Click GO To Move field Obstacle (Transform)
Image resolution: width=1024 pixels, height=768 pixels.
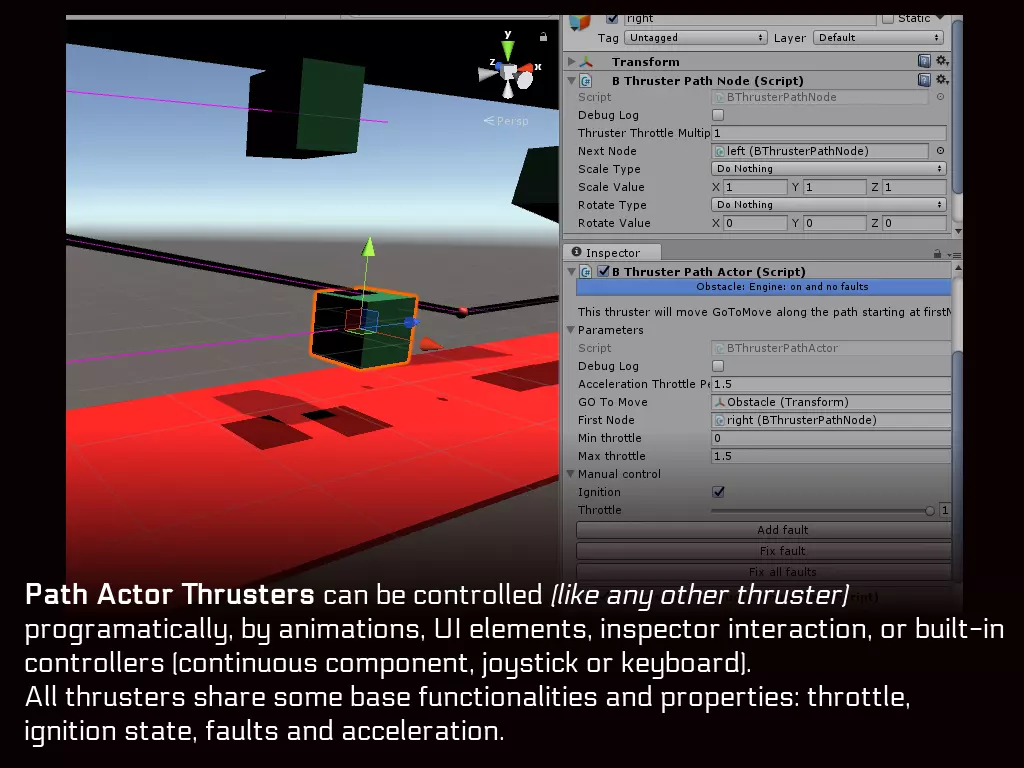pyautogui.click(x=831, y=402)
